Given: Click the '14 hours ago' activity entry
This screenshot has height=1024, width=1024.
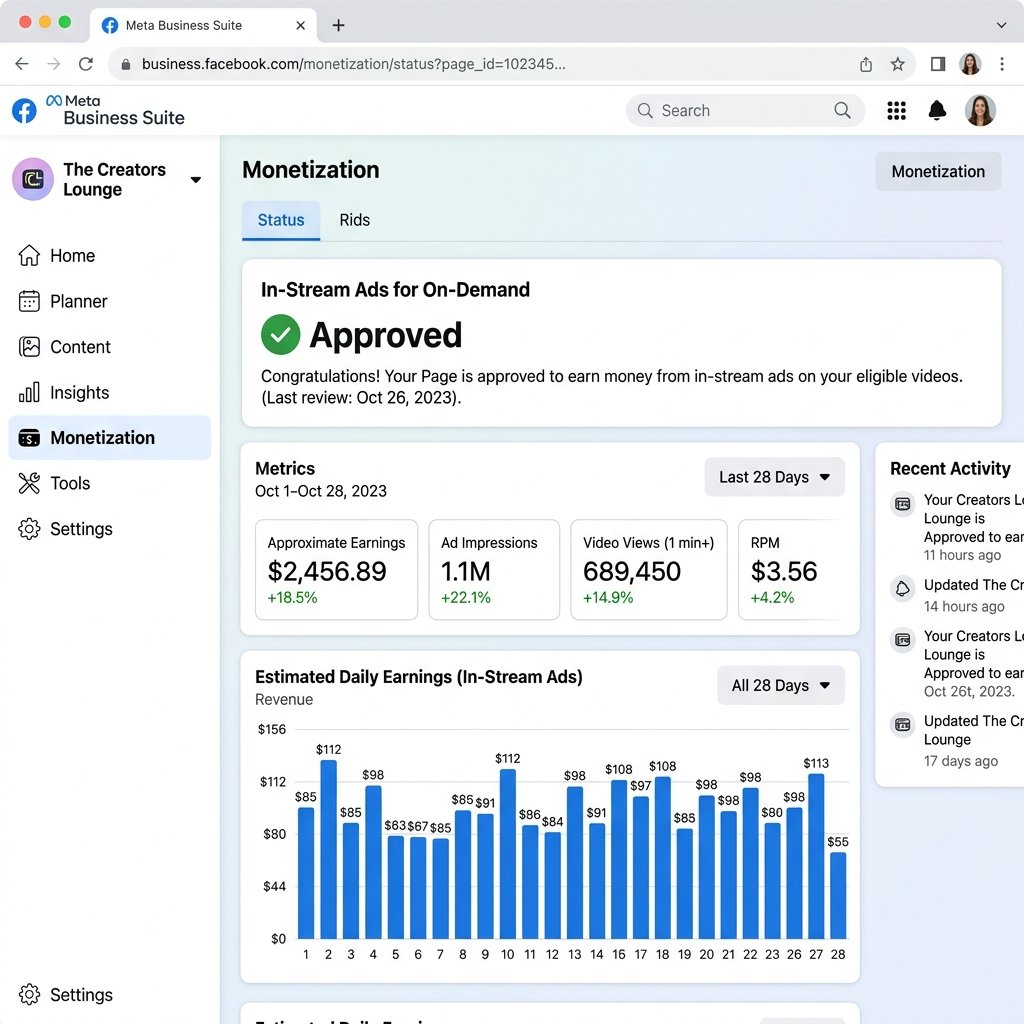Looking at the screenshot, I should pos(957,595).
